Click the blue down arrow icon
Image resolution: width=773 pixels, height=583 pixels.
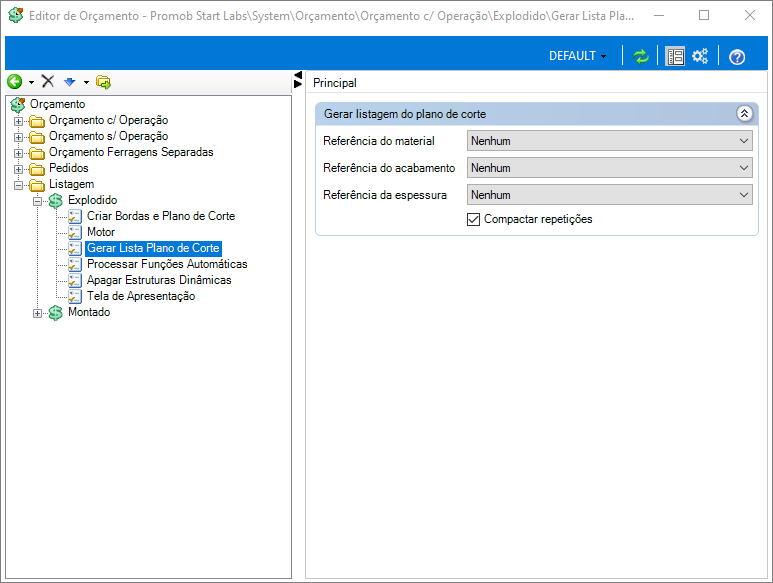69,82
